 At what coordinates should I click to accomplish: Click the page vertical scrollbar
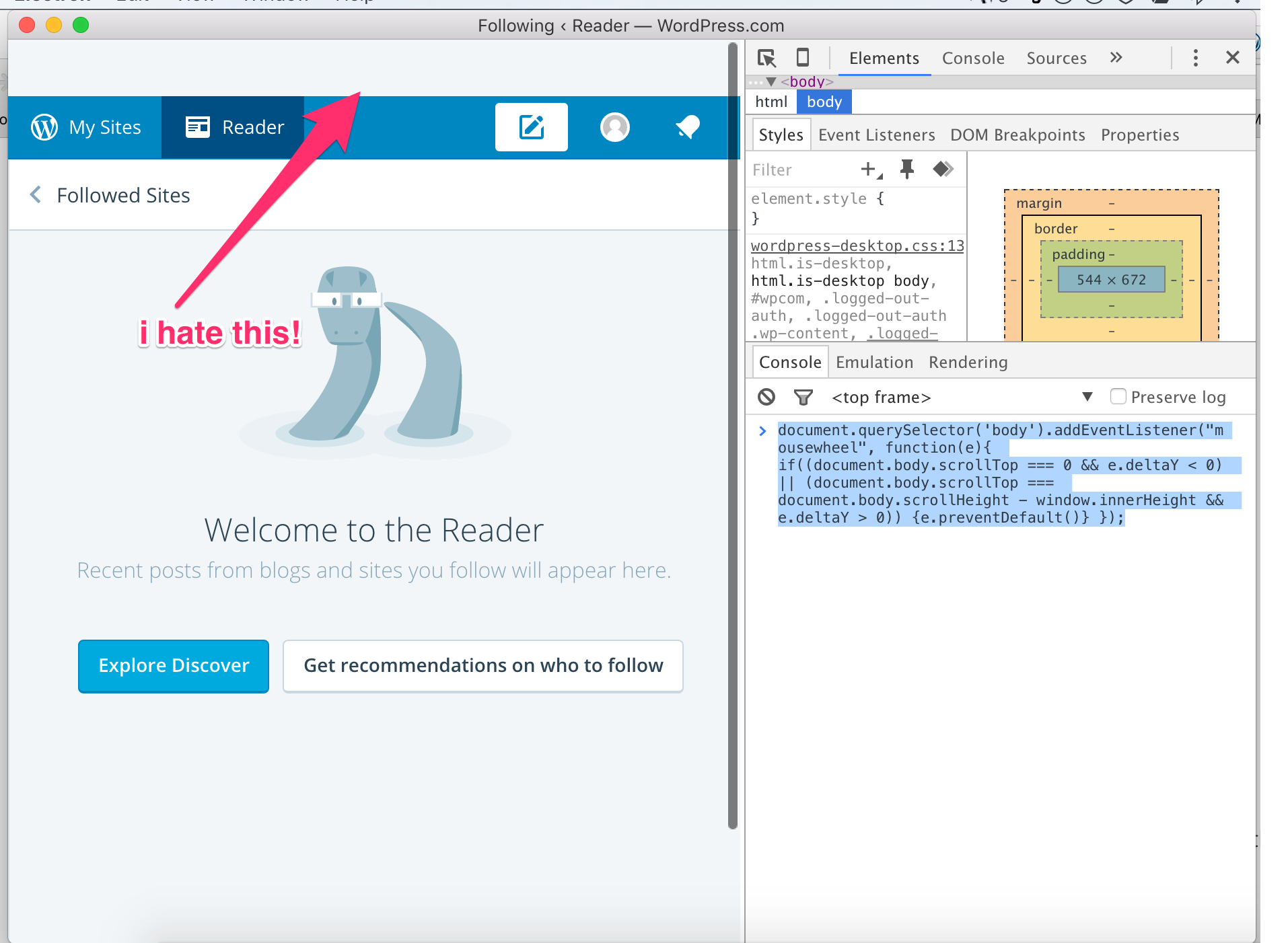pyautogui.click(x=733, y=437)
